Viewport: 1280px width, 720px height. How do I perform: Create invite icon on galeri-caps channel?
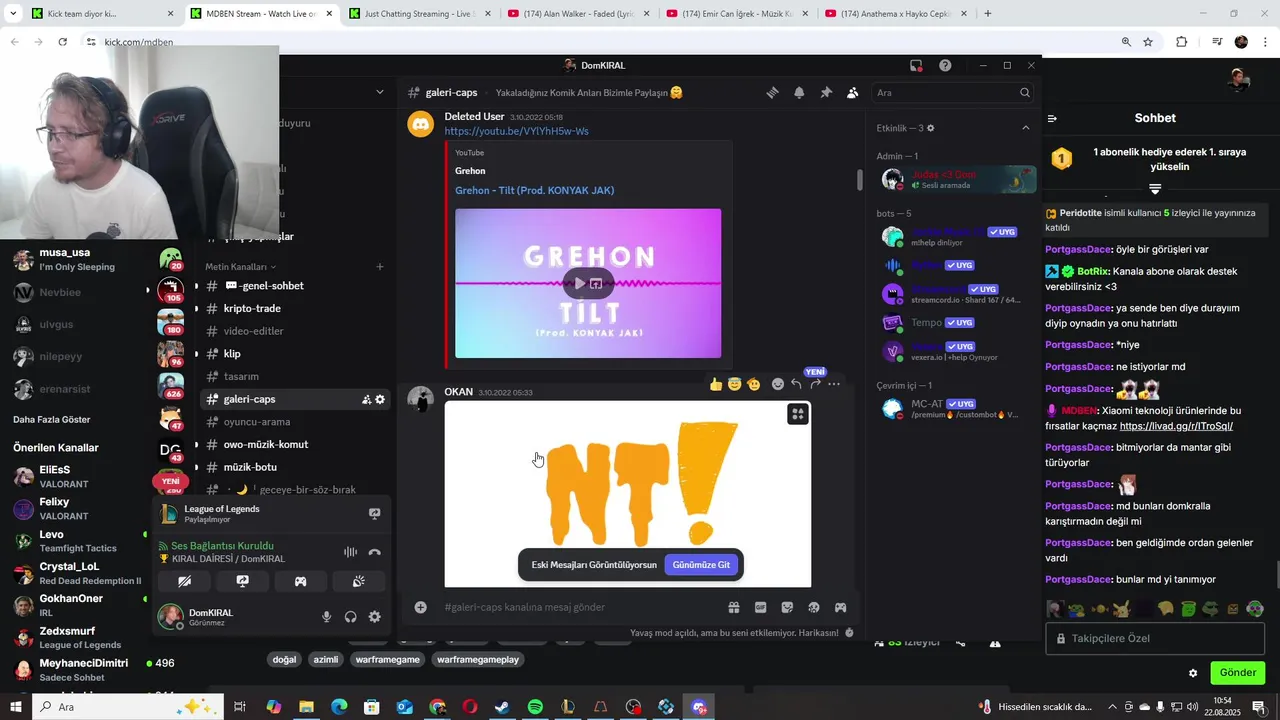pyautogui.click(x=366, y=399)
